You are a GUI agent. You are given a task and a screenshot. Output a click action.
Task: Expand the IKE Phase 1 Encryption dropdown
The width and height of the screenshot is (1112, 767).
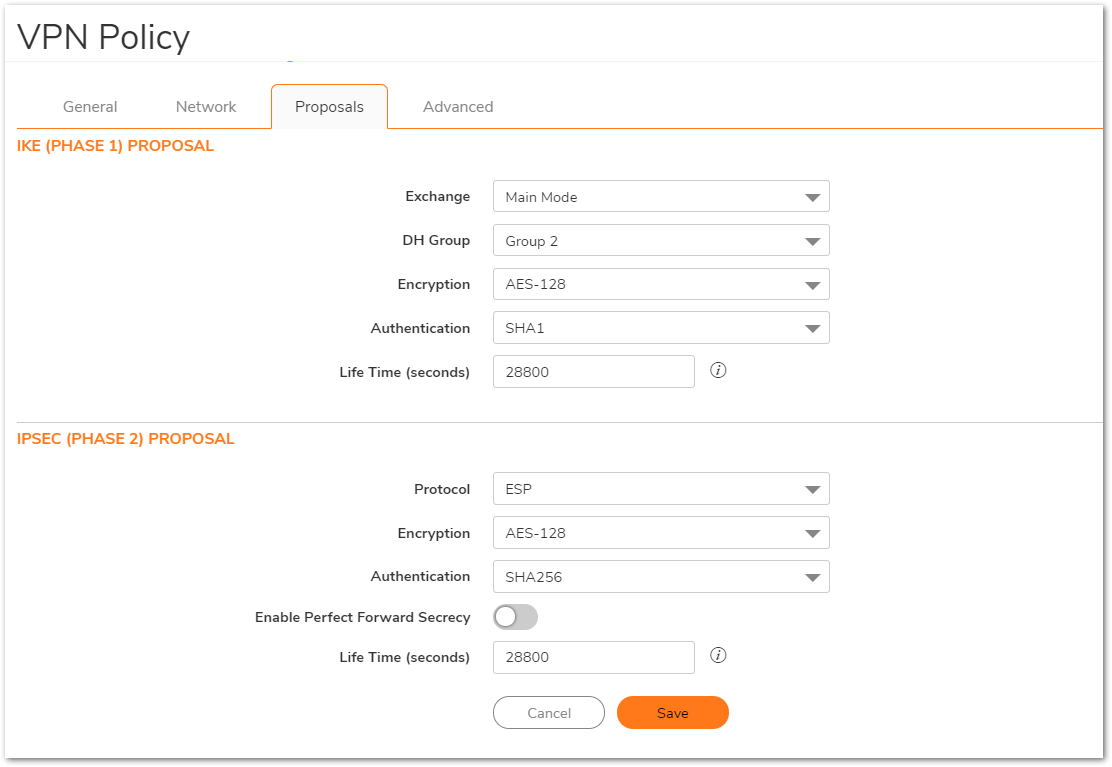pyautogui.click(x=661, y=284)
